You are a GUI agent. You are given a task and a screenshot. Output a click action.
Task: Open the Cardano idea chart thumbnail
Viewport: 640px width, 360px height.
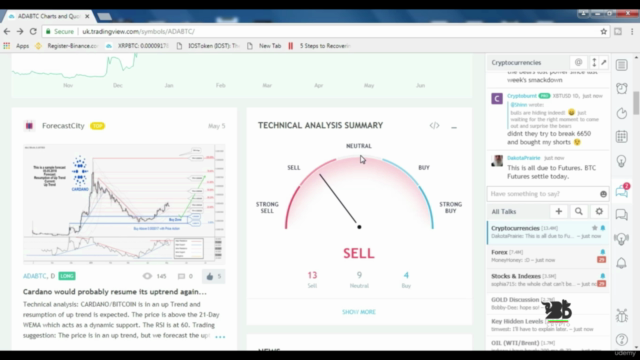click(x=124, y=204)
